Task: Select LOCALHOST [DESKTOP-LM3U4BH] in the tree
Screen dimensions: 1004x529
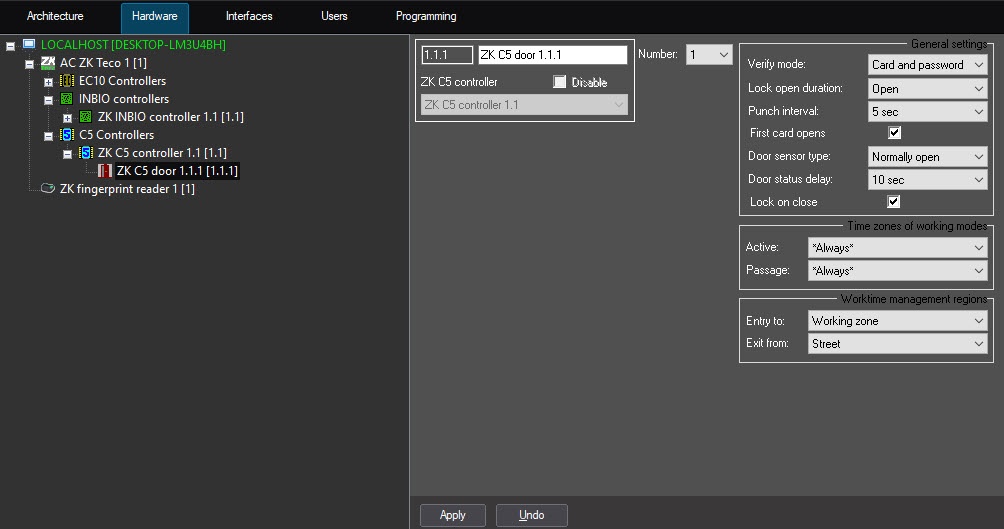Action: [133, 45]
